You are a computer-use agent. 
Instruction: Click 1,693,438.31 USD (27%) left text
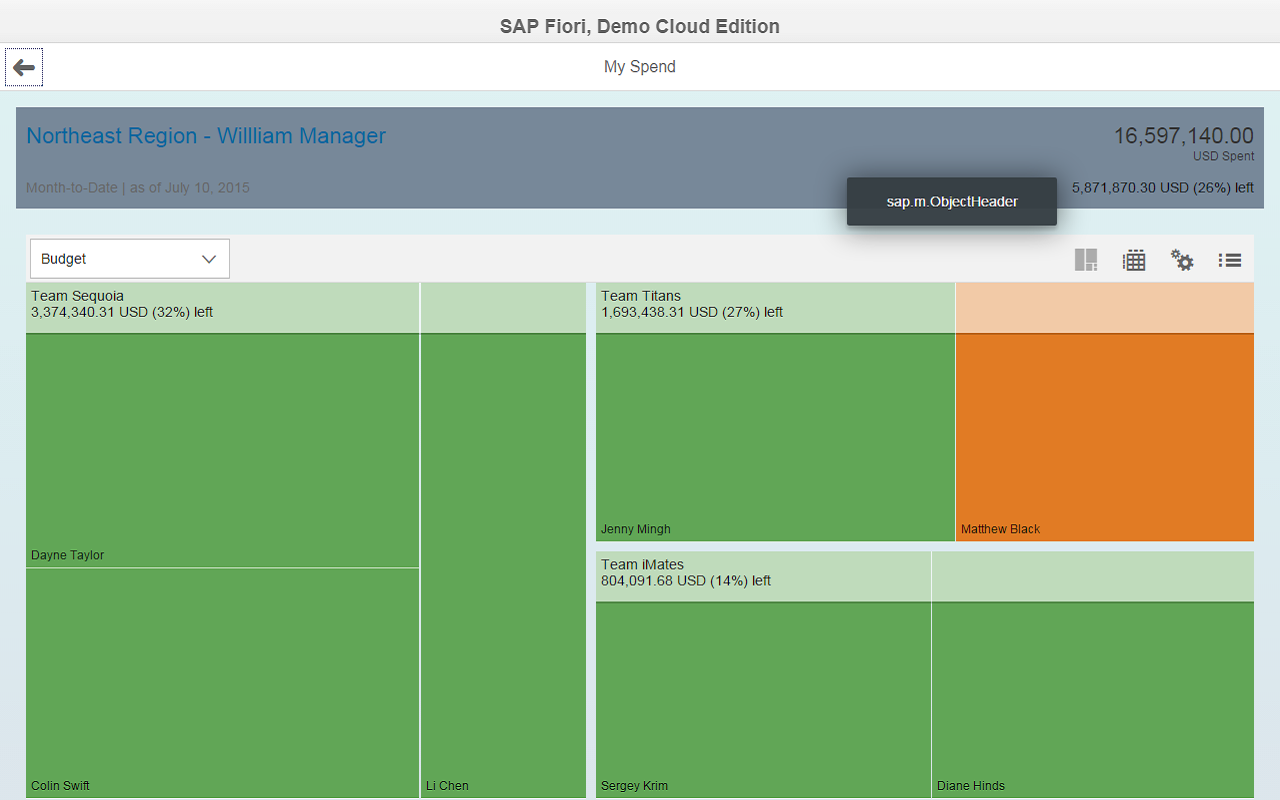[x=692, y=312]
